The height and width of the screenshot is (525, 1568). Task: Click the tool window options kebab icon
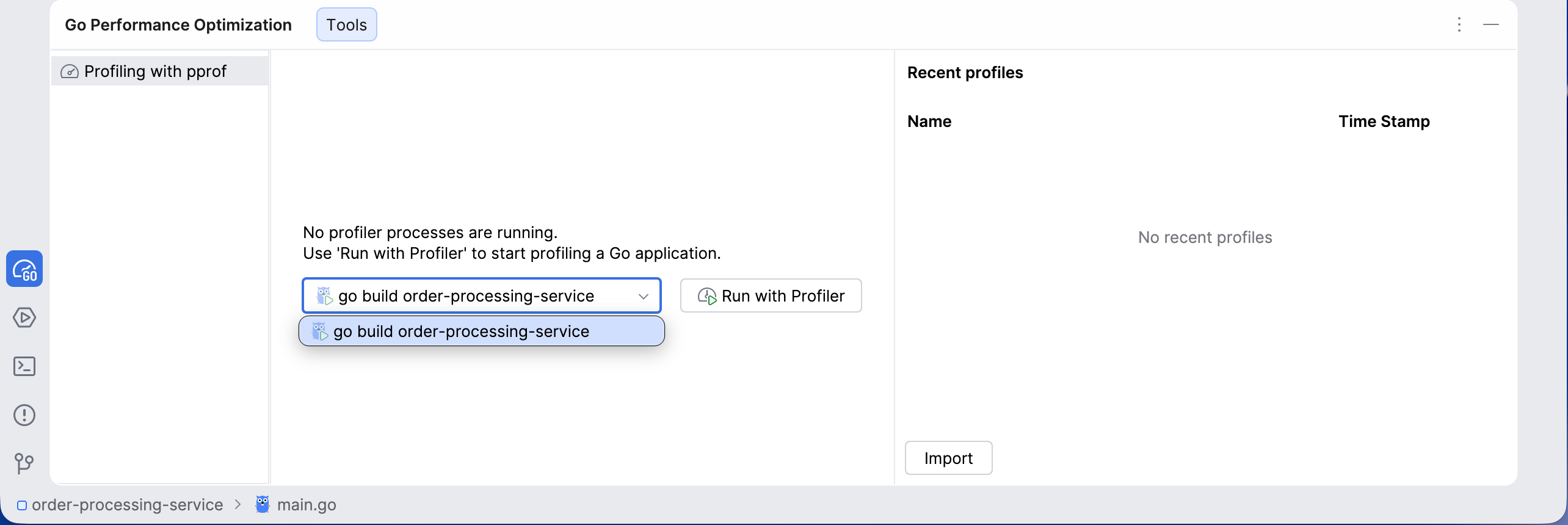(1459, 24)
